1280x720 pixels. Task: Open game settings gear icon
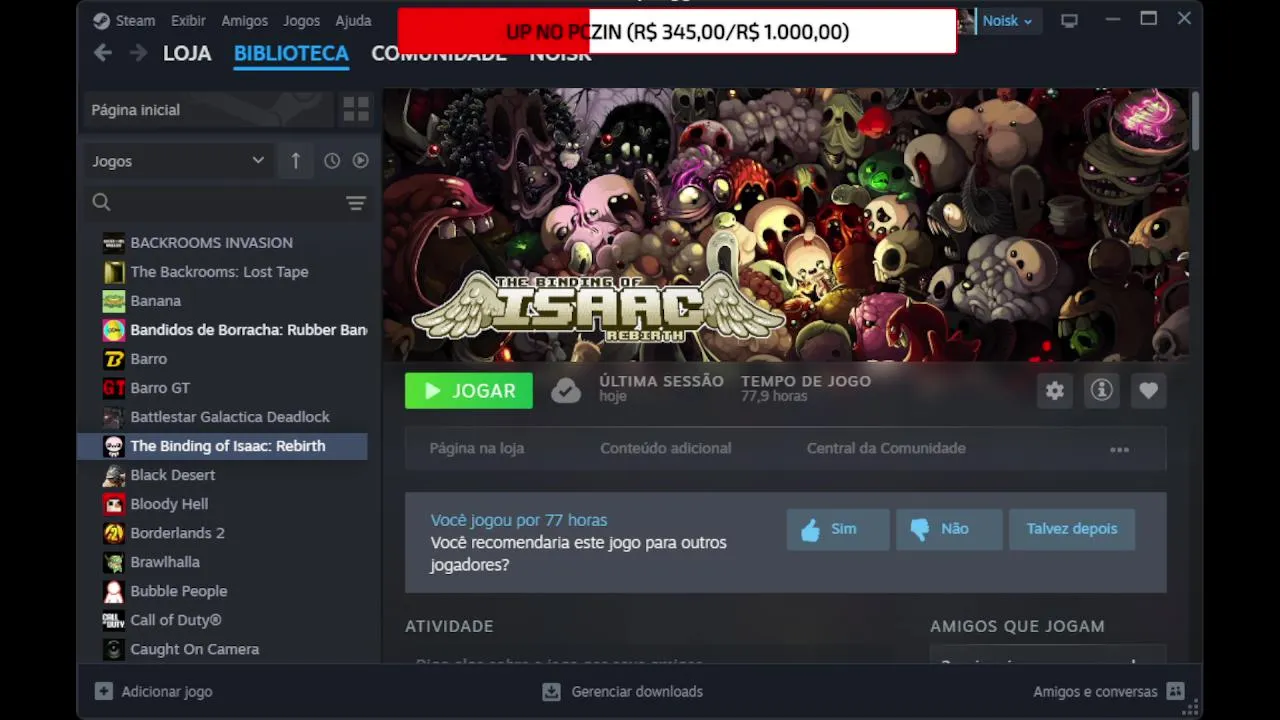(x=1055, y=391)
